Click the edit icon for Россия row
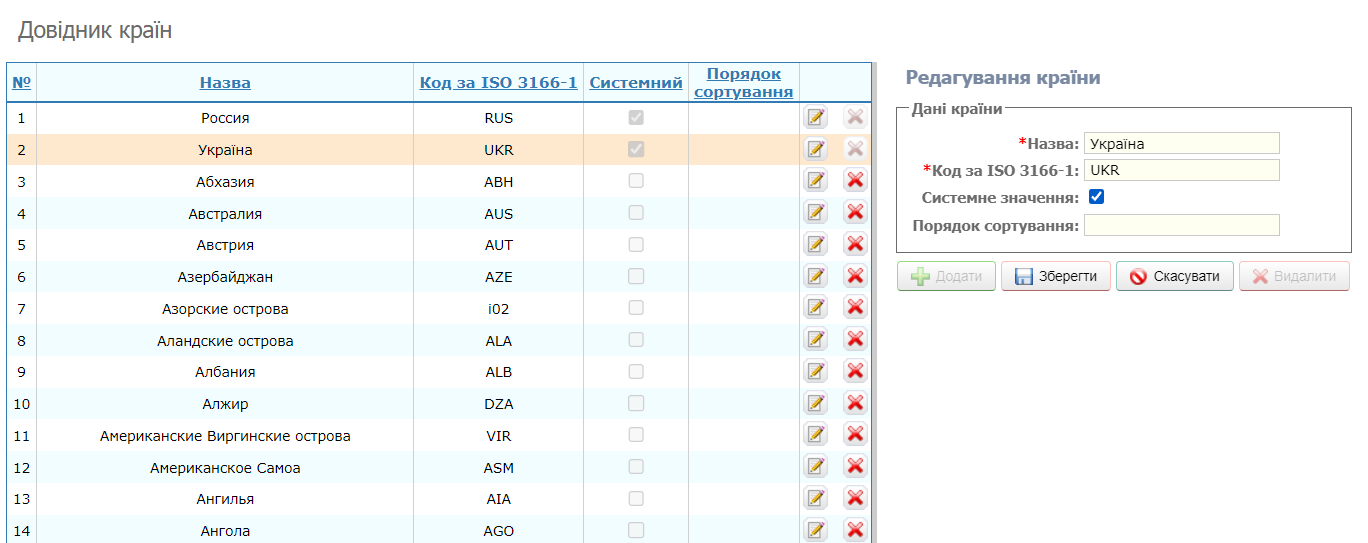The image size is (1368, 543). 816,117
